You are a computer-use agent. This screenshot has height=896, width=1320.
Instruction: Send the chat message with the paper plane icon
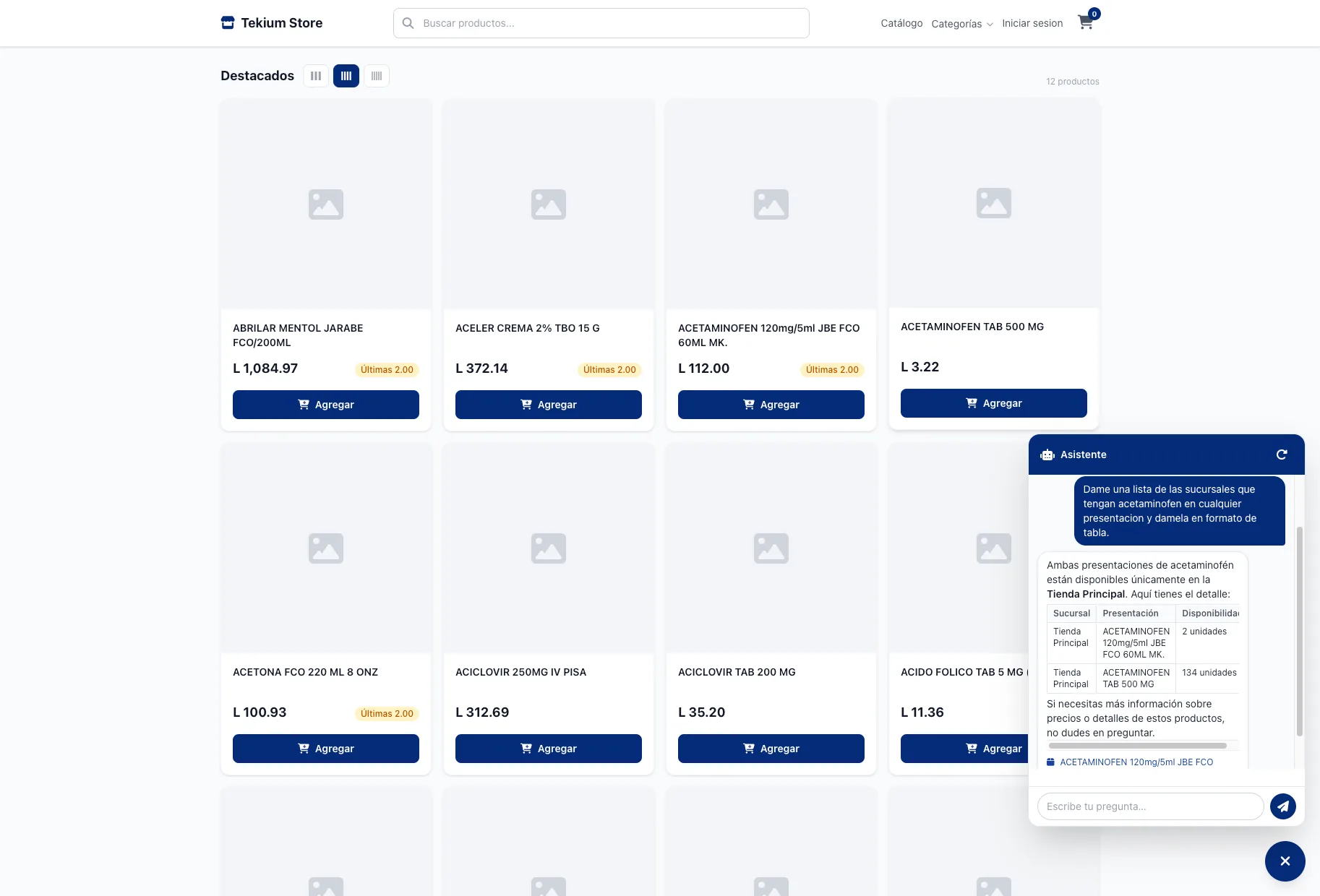click(x=1283, y=806)
